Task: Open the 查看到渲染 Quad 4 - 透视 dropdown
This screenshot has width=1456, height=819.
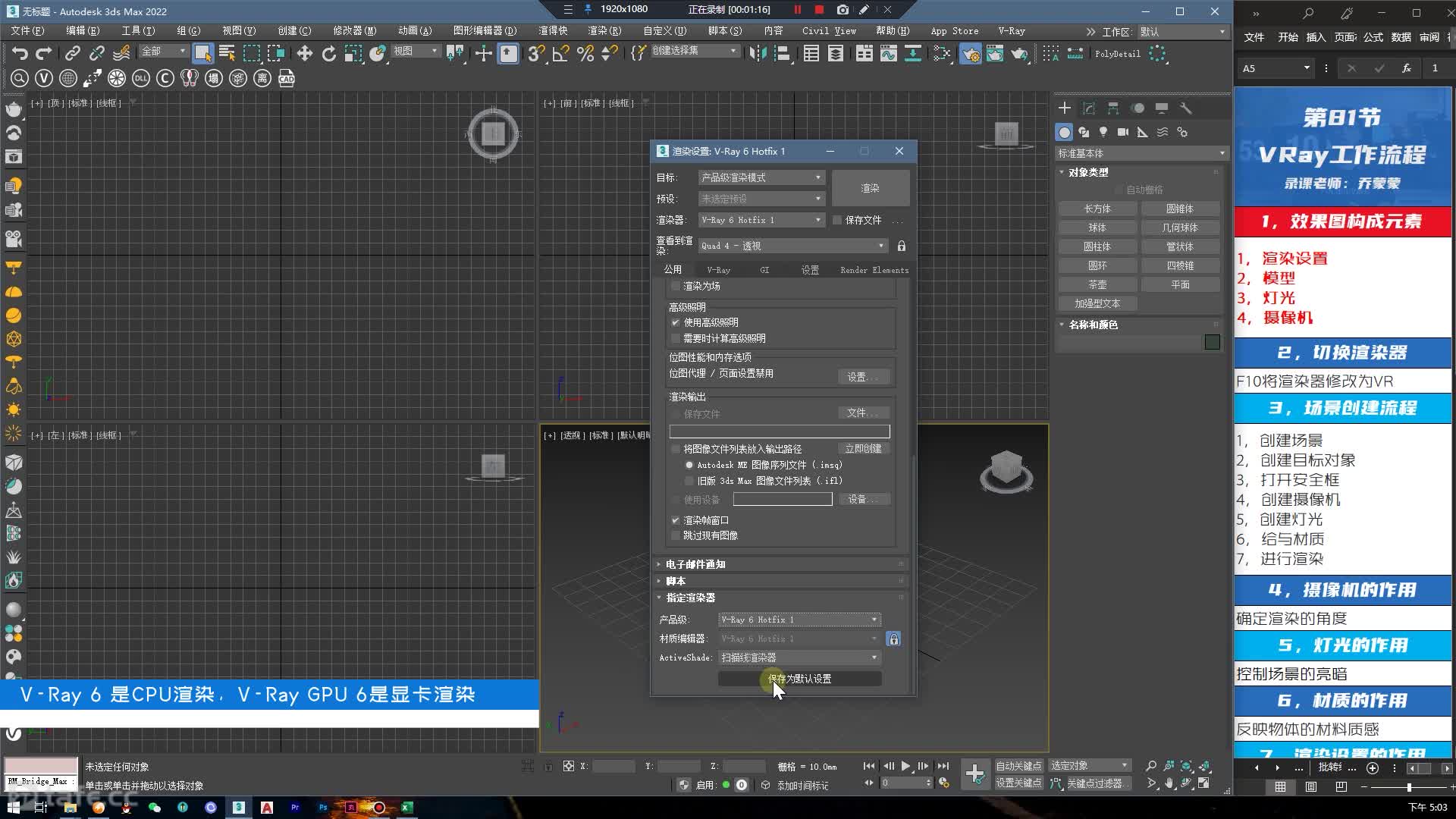Action: 792,246
